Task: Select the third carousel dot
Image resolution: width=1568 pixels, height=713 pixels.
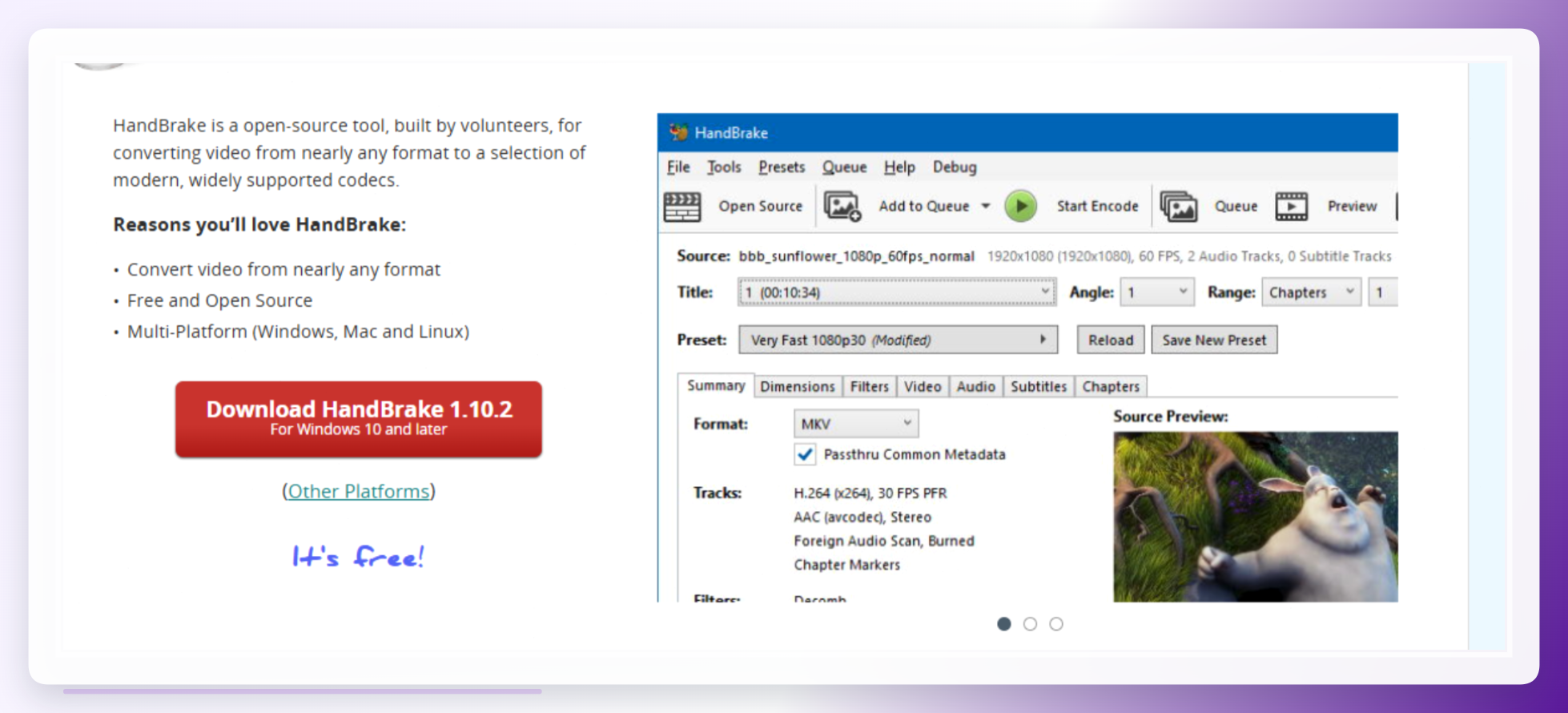Action: click(x=1056, y=624)
